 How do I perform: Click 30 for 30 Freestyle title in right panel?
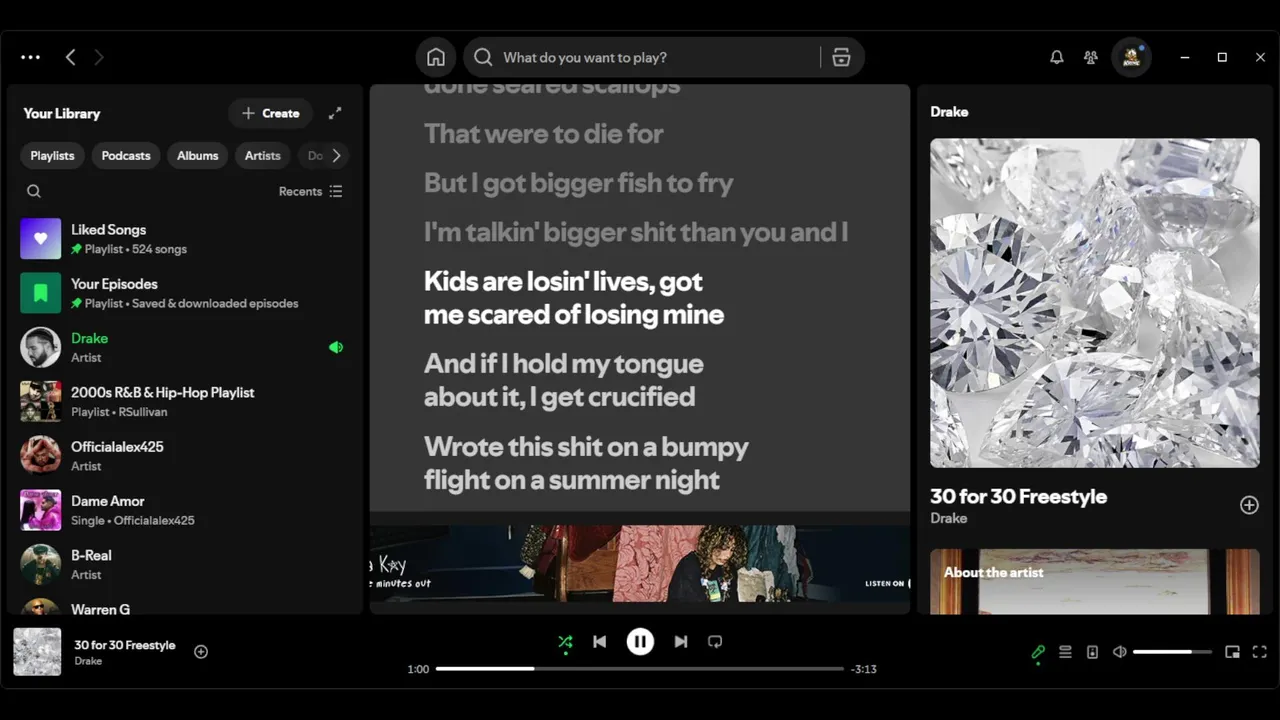pyautogui.click(x=1018, y=496)
